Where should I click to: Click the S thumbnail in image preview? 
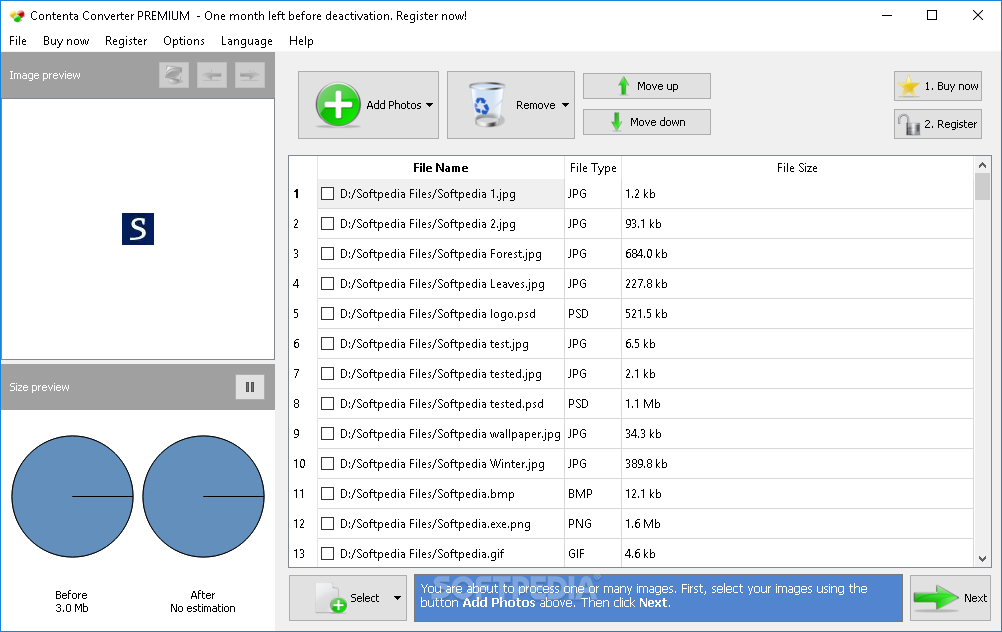click(138, 229)
